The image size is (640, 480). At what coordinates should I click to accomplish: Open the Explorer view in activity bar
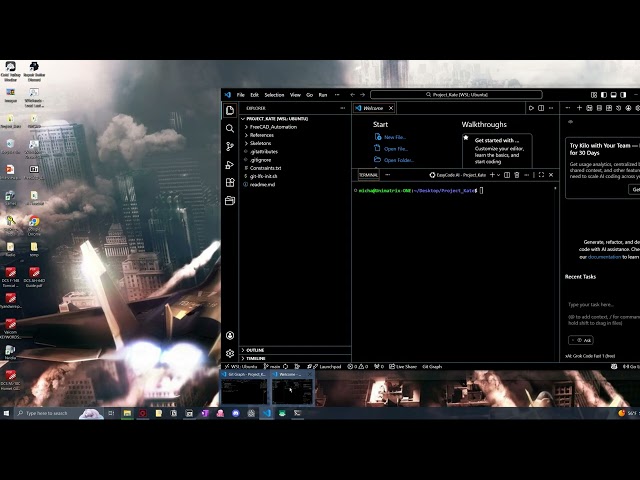(230, 110)
